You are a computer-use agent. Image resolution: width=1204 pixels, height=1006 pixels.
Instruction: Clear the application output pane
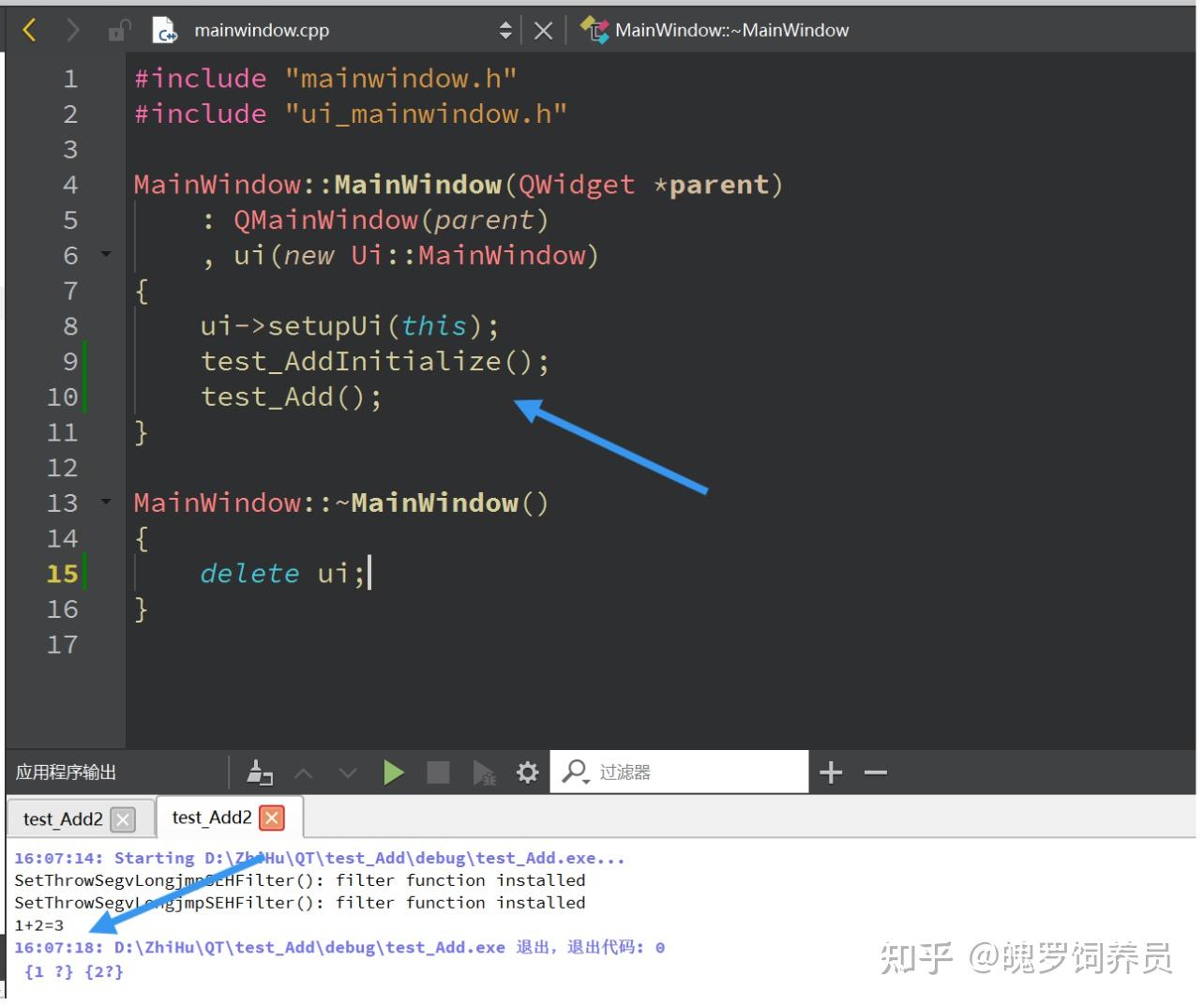tap(260, 772)
